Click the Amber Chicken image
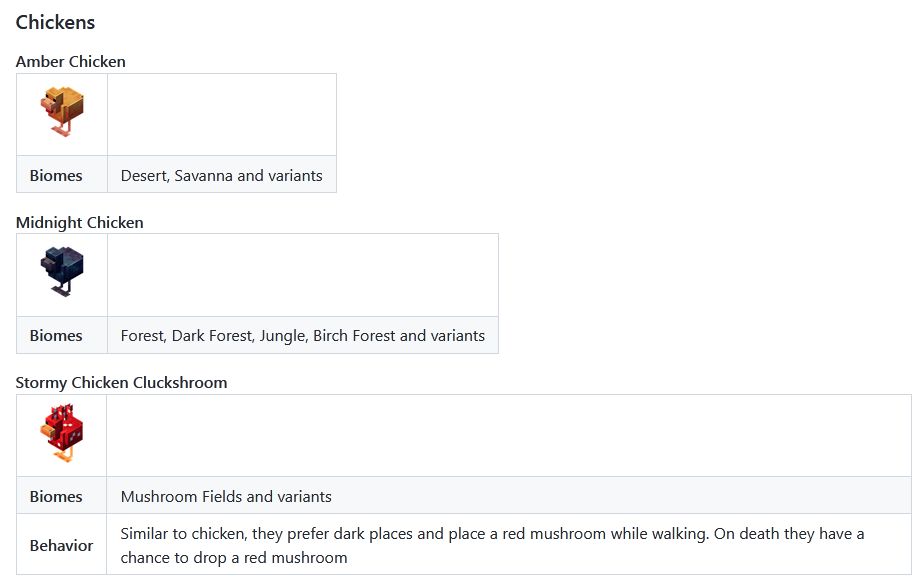The image size is (921, 587). point(62,112)
